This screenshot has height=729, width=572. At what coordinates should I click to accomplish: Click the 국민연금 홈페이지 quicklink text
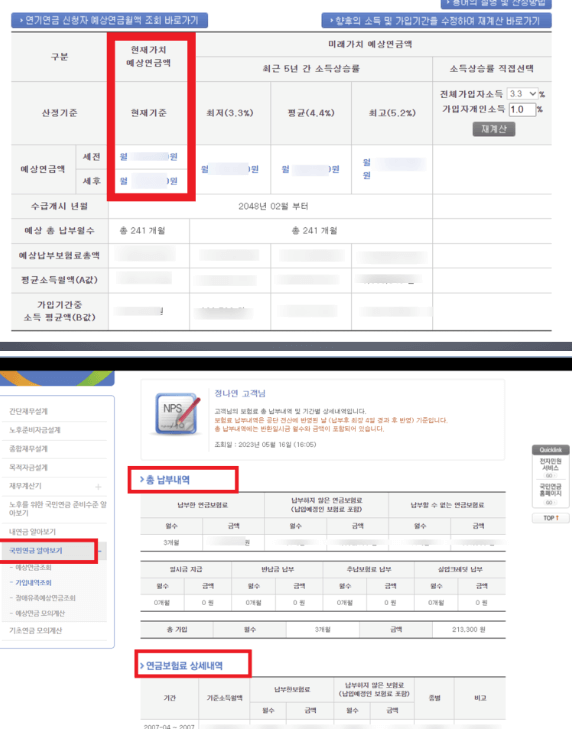[551, 490]
